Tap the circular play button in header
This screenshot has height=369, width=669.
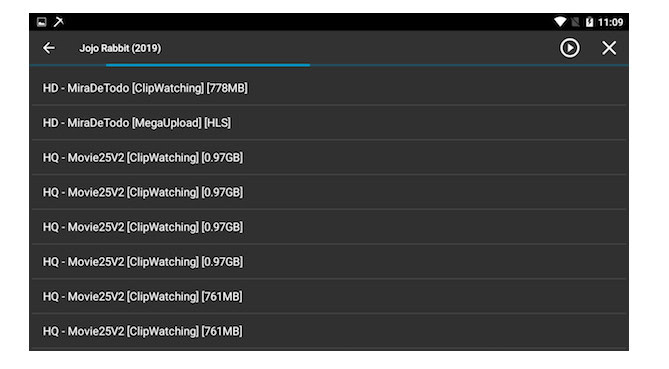pos(570,48)
